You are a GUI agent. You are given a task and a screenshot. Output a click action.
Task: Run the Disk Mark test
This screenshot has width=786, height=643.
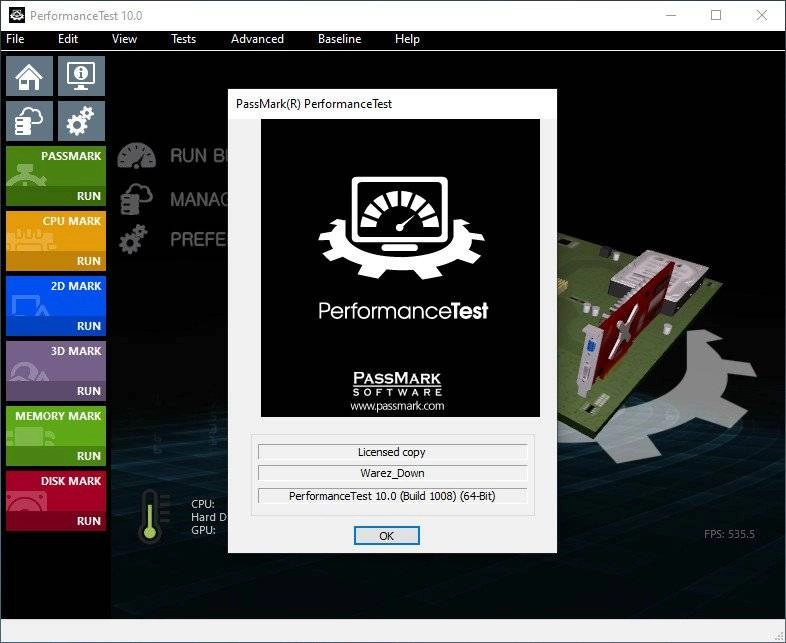click(x=89, y=521)
